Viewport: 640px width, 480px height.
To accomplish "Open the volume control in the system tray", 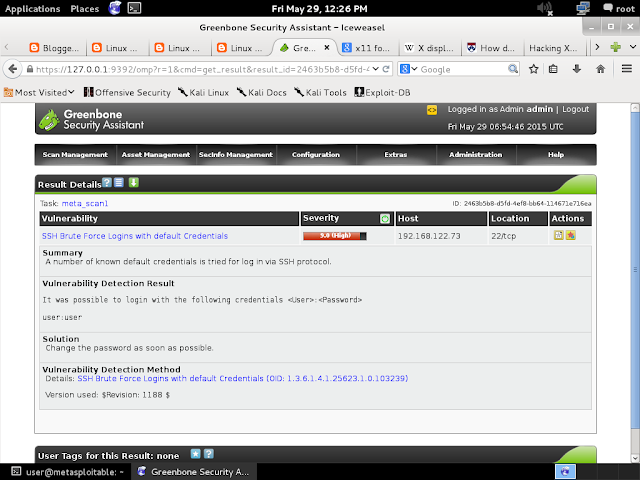I will (545, 8).
